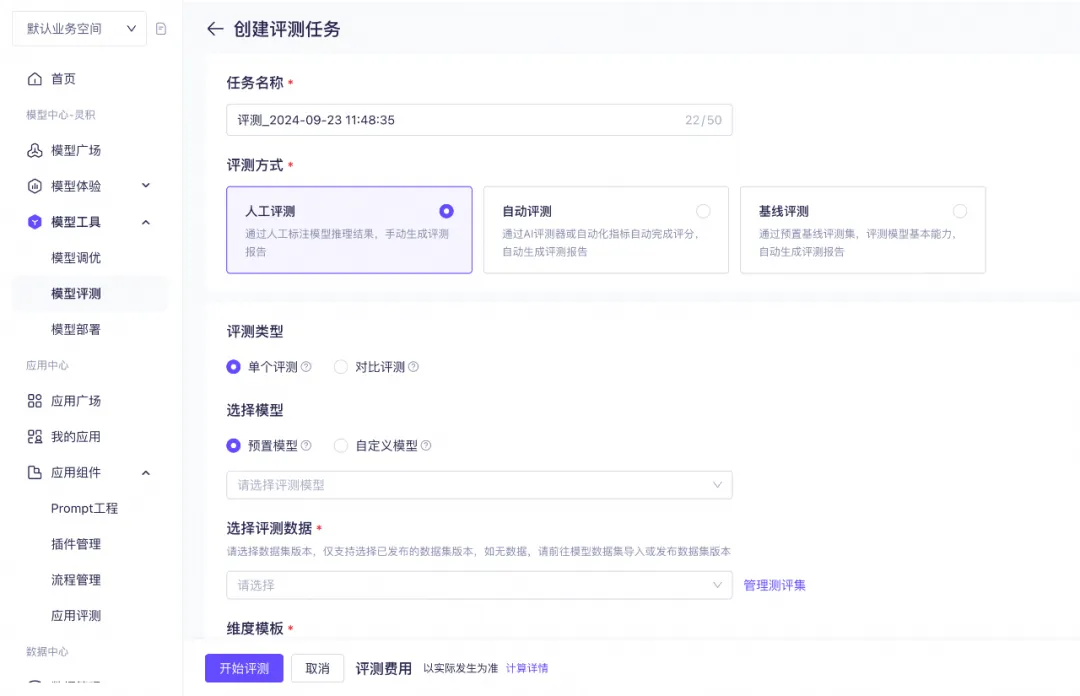This screenshot has width=1080, height=696.
Task: Open 我的应用 in sidebar
Action: [76, 437]
